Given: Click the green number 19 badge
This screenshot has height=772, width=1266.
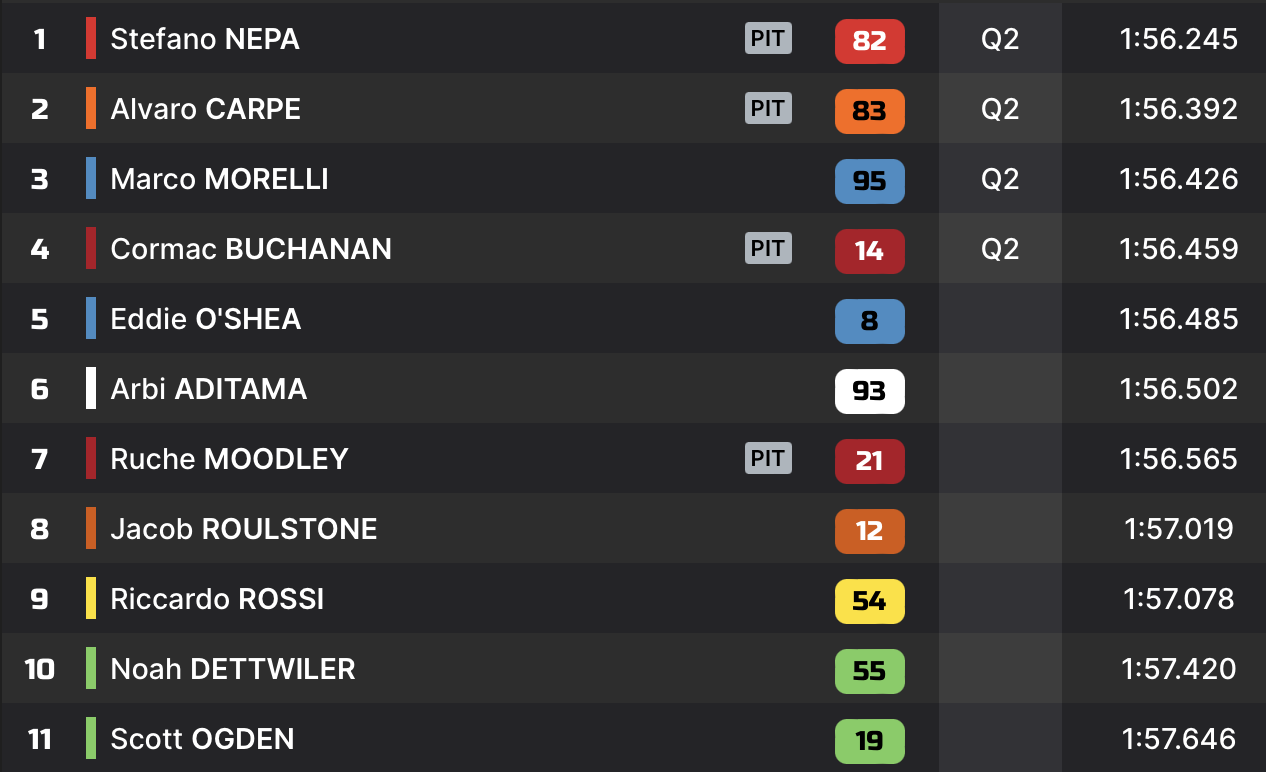Looking at the screenshot, I should 869,741.
